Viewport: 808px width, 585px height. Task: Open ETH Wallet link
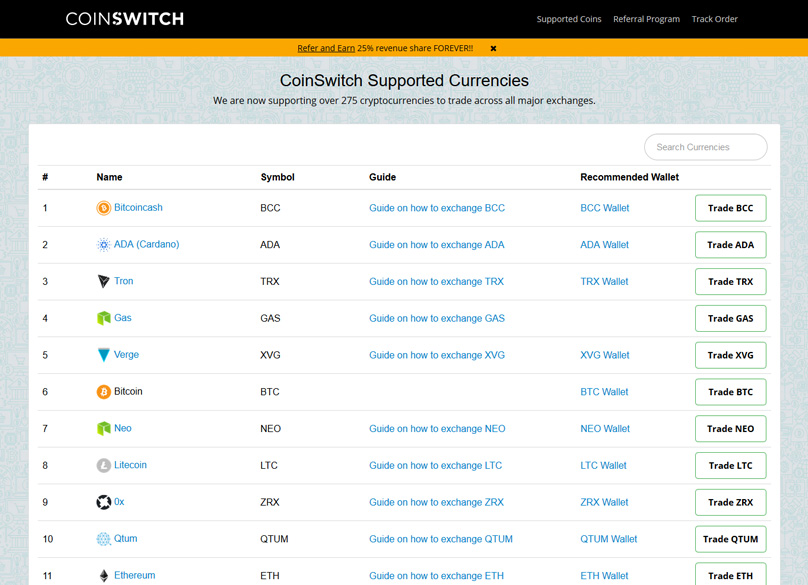coord(604,576)
